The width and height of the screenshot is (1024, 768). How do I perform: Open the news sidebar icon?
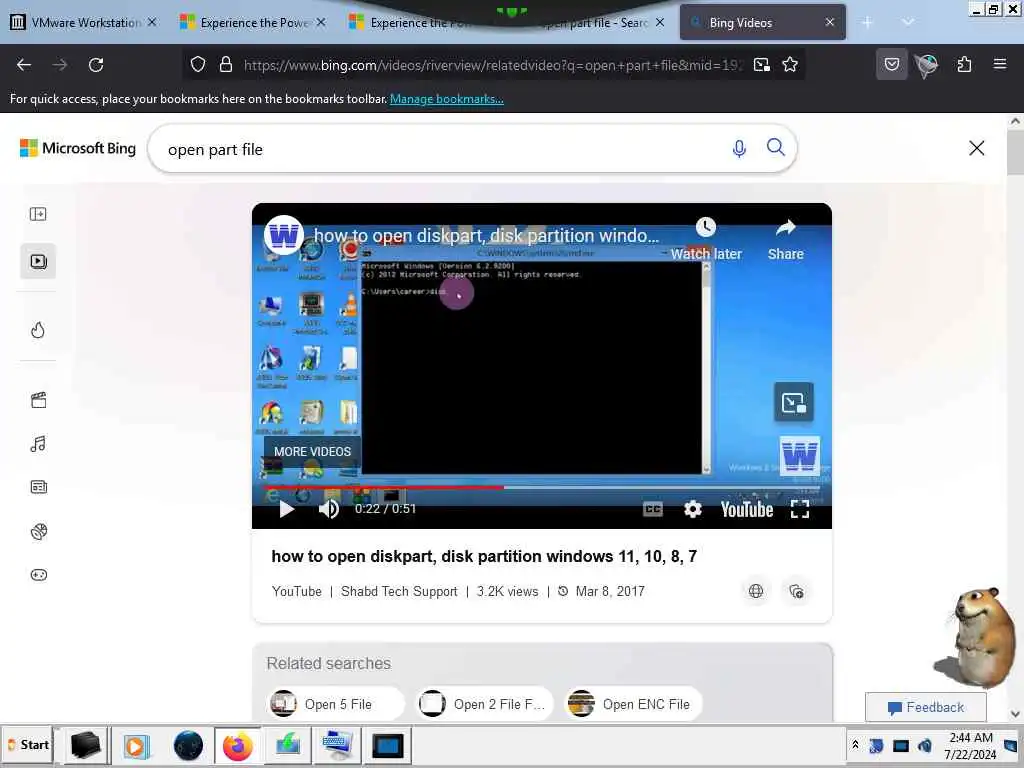[x=39, y=487]
